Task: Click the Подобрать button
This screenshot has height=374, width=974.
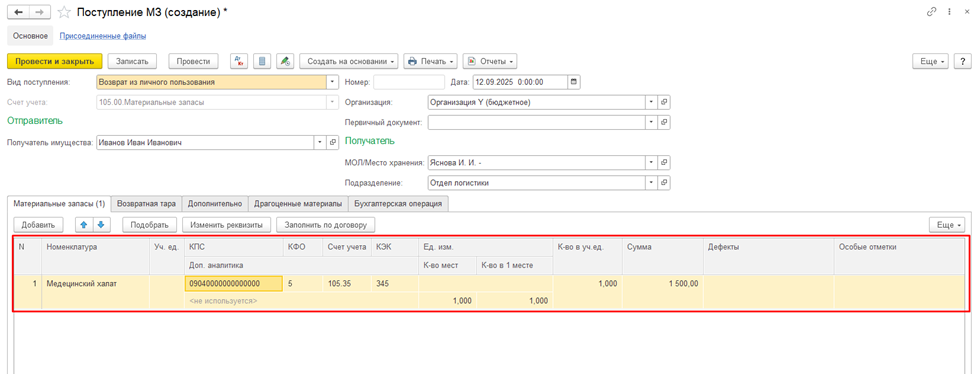Action: click(150, 224)
